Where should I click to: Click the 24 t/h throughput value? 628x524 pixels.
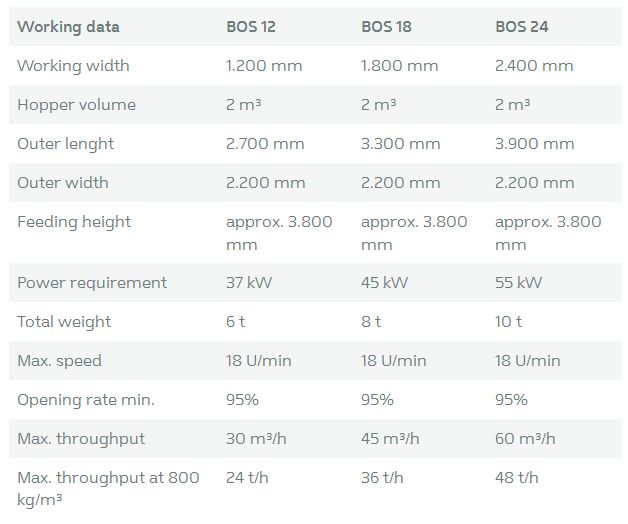(x=247, y=478)
